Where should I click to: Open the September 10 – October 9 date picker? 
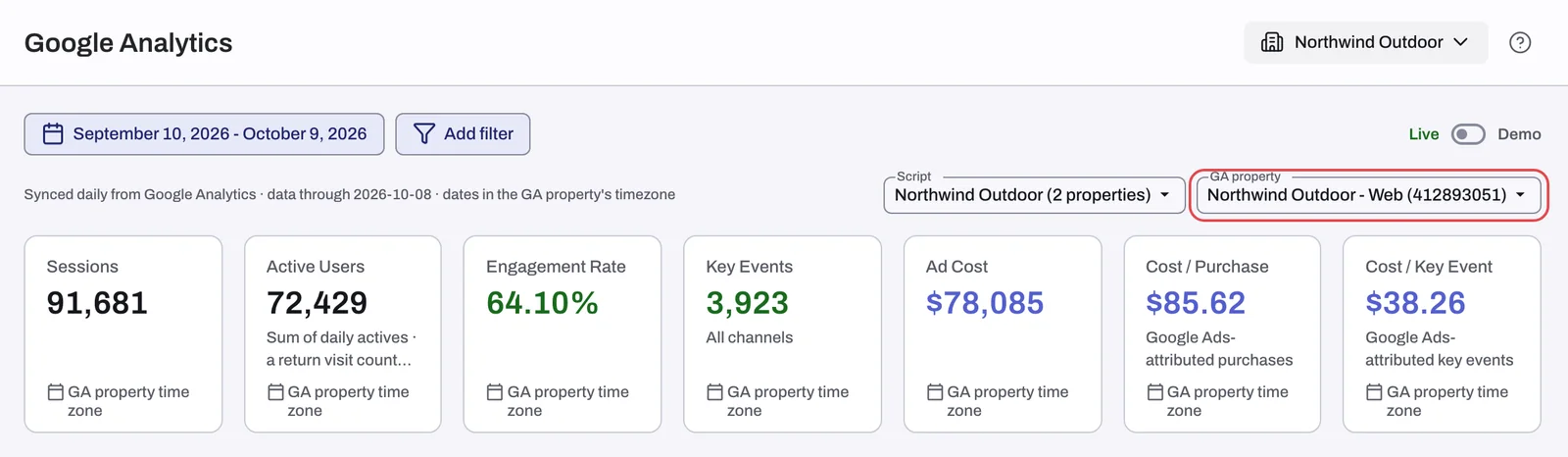(204, 133)
